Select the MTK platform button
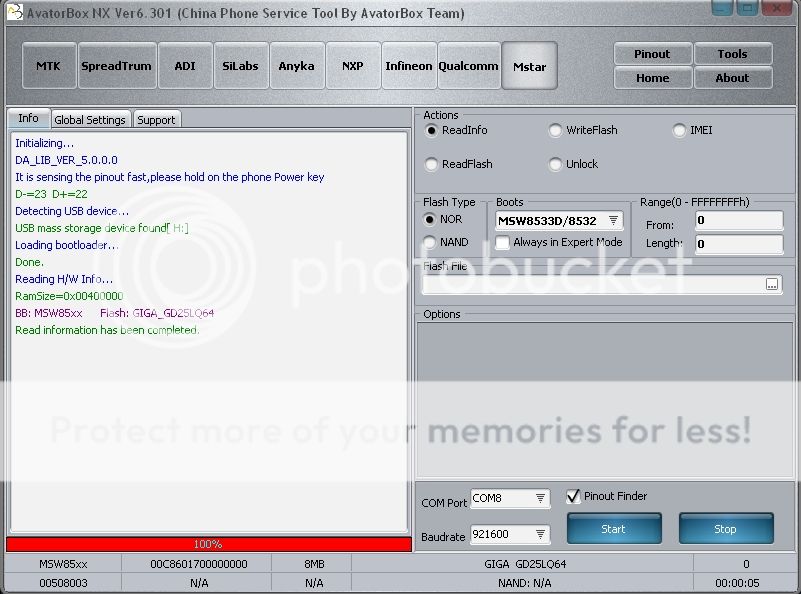Viewport: 801px width, 594px height. click(x=48, y=66)
